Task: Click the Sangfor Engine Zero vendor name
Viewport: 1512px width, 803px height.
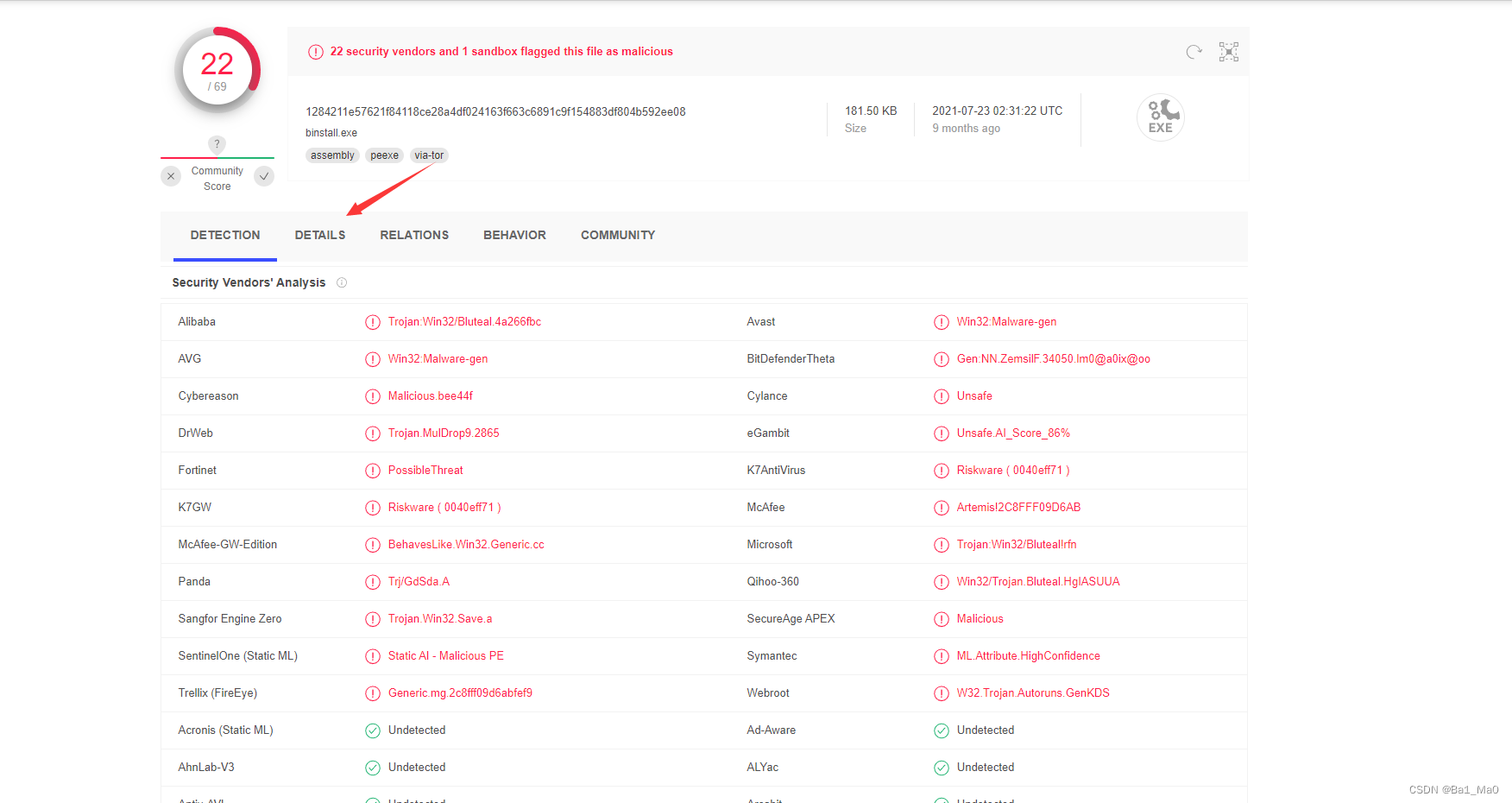Action: pos(230,618)
